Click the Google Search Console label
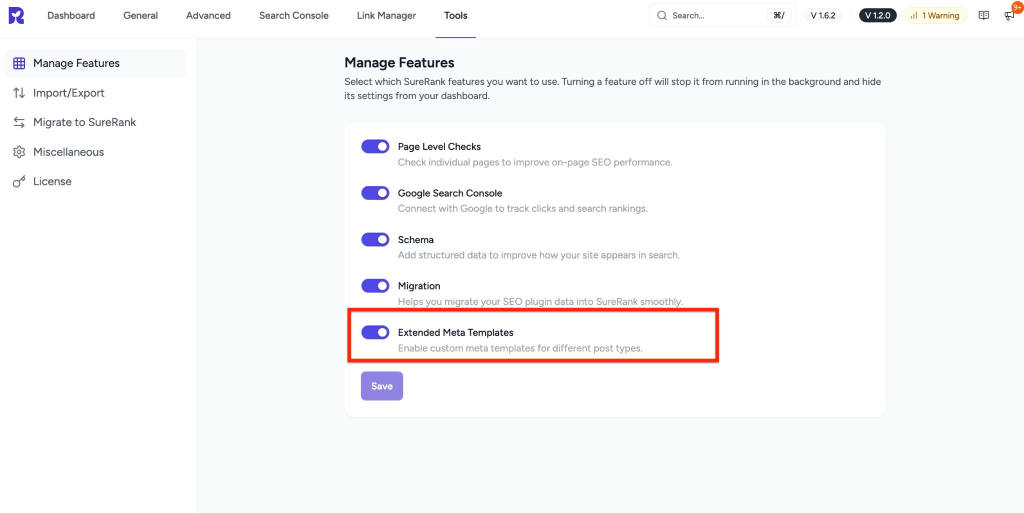Image resolution: width=1024 pixels, height=513 pixels. (450, 193)
